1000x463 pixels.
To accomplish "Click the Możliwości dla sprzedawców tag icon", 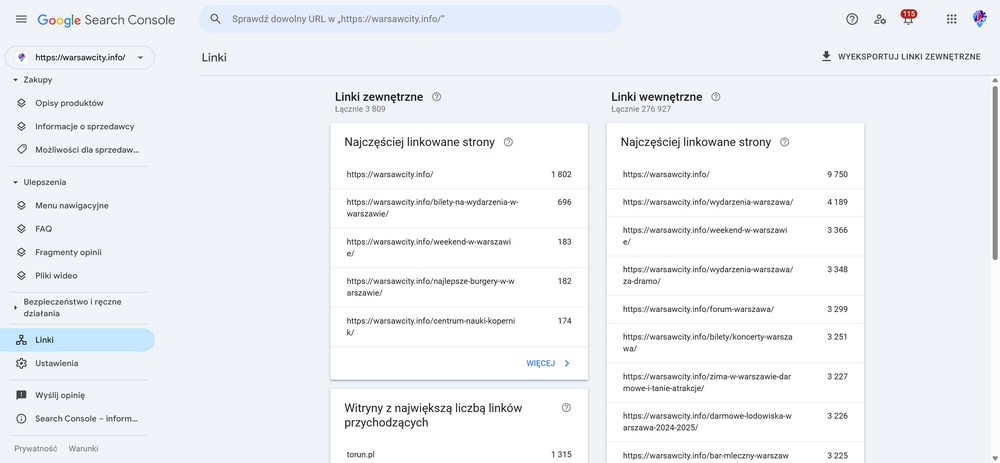I will [x=21, y=150].
